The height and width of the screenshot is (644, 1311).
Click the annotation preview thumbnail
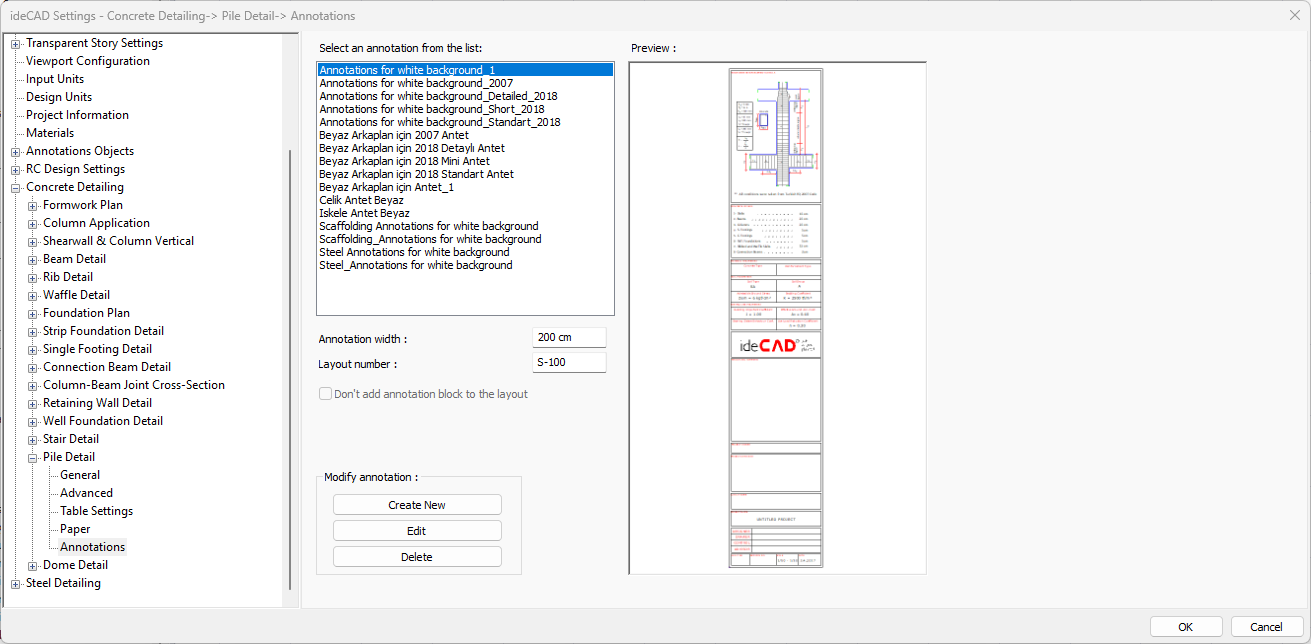(x=776, y=318)
